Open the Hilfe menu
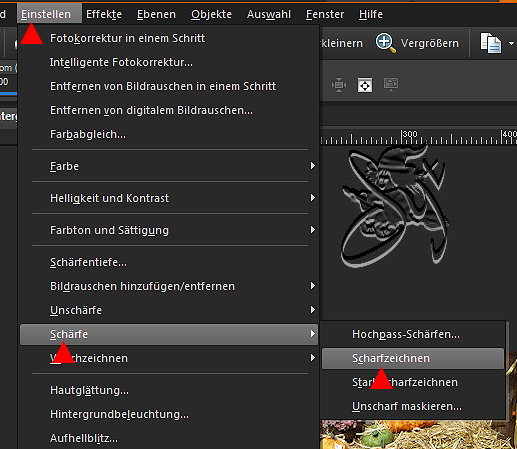517x449 pixels. 371,14
